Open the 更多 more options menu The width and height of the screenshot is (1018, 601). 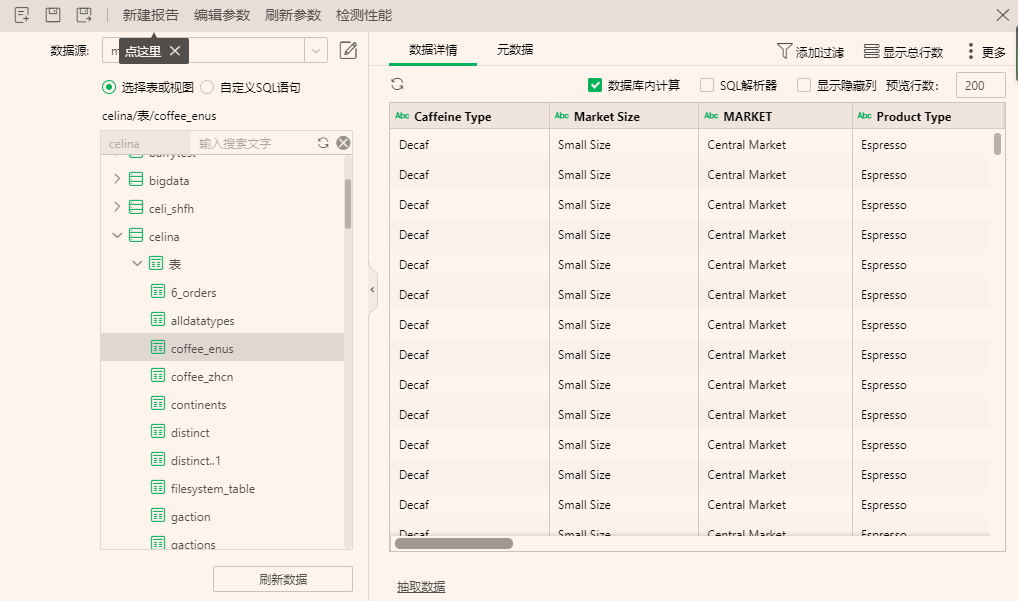pos(985,51)
